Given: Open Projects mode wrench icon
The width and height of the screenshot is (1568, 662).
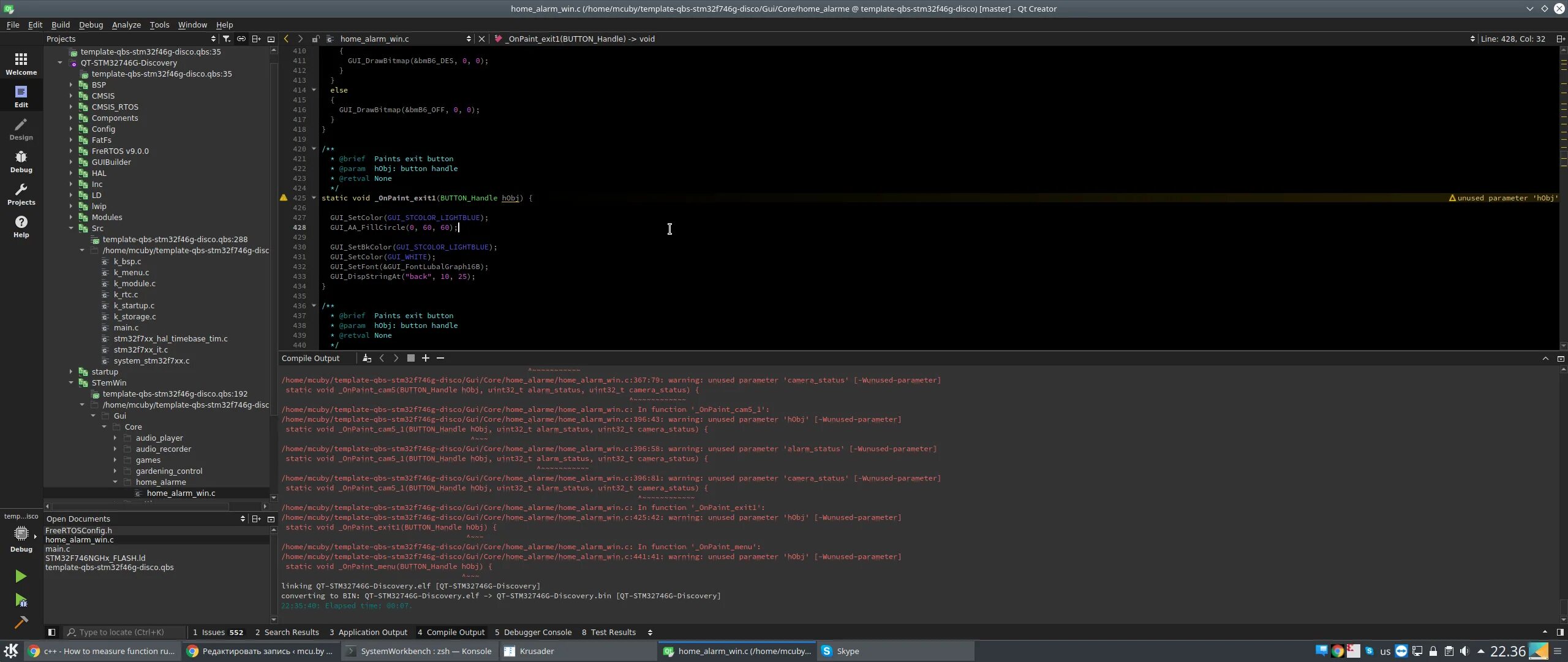Looking at the screenshot, I should pyautogui.click(x=21, y=194).
